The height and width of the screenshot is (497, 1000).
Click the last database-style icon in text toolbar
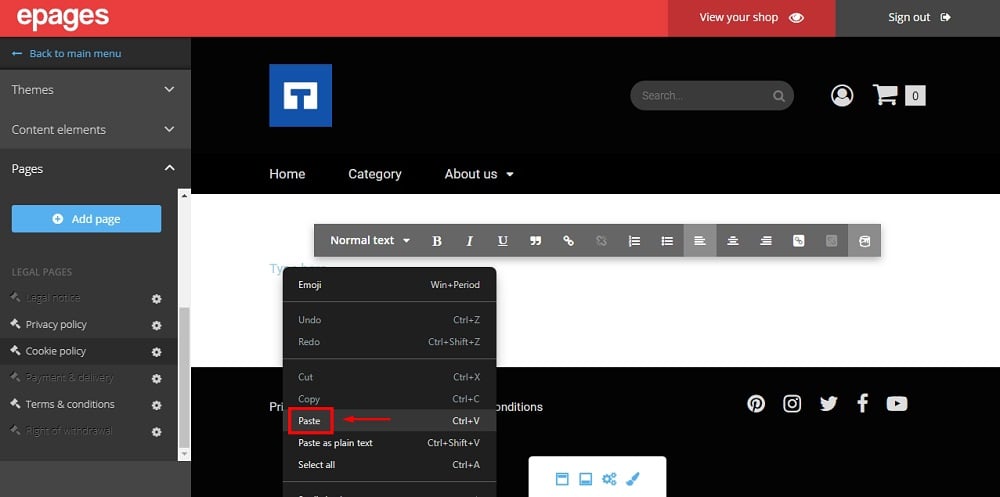click(864, 241)
